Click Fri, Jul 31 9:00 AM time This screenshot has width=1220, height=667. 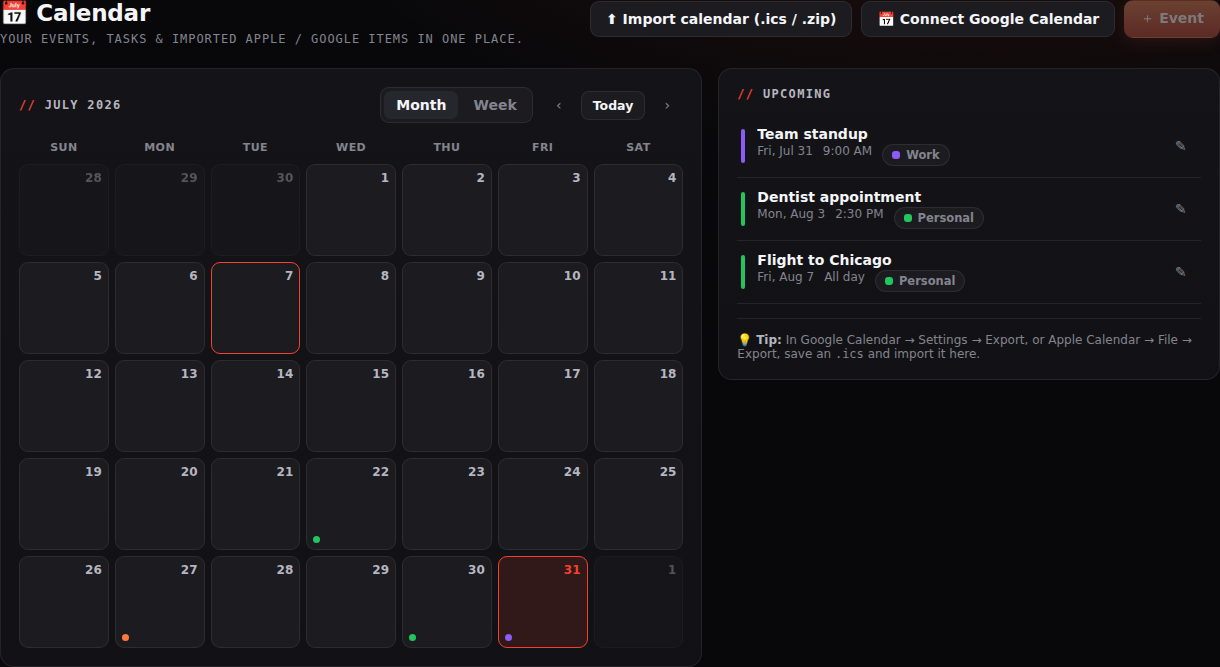click(814, 151)
